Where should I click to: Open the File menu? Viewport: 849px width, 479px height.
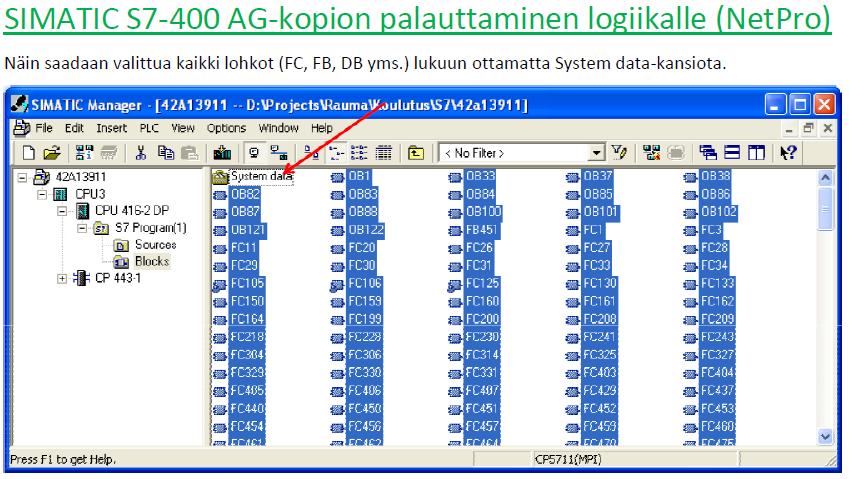pos(44,128)
